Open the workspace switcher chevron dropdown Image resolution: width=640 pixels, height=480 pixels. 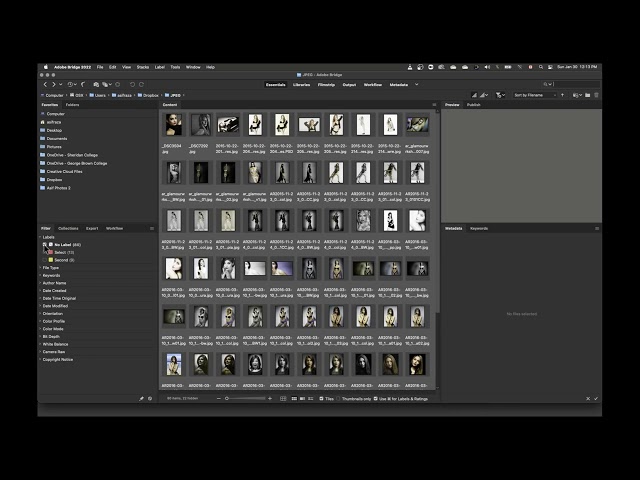(417, 84)
